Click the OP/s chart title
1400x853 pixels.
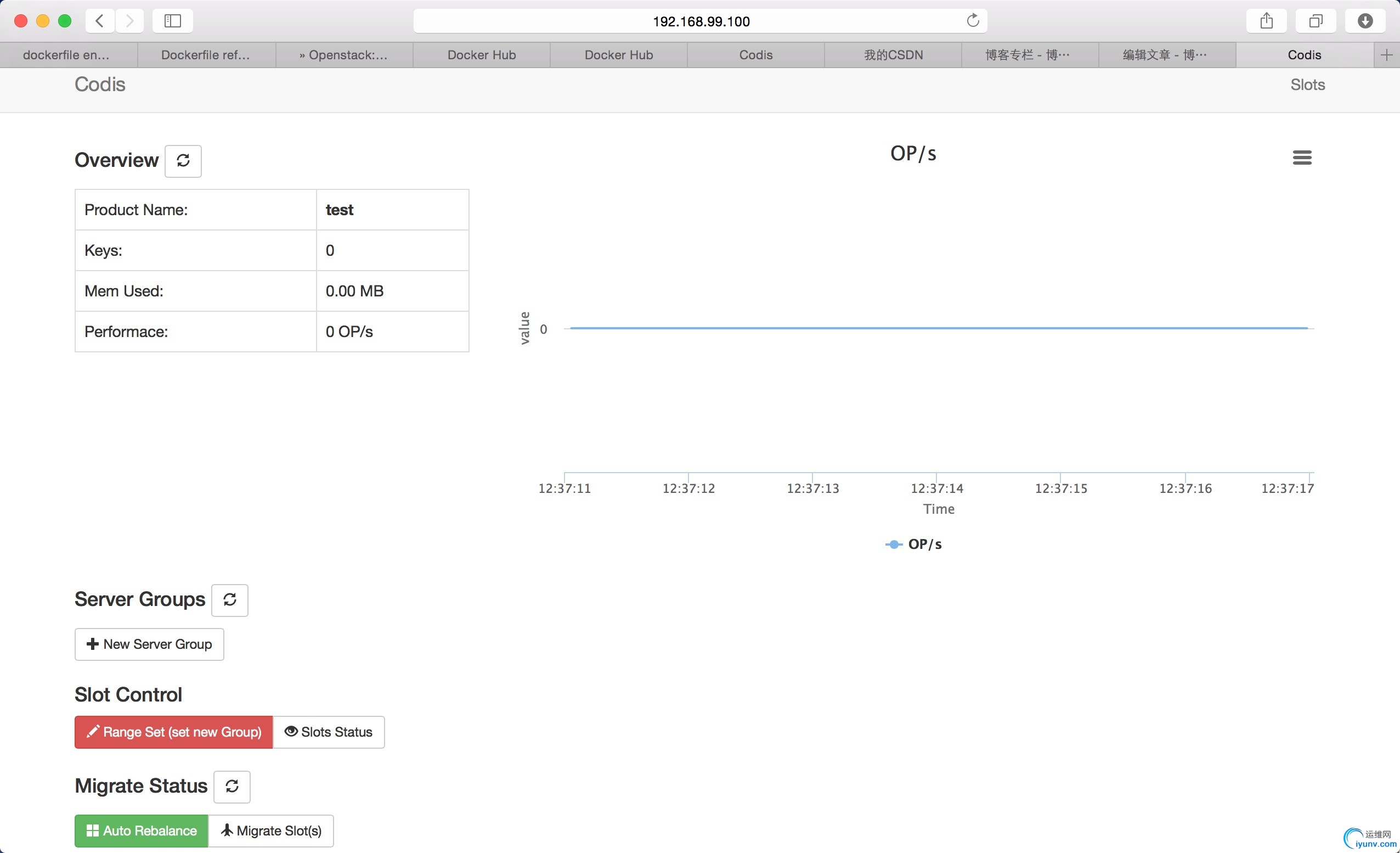[913, 154]
